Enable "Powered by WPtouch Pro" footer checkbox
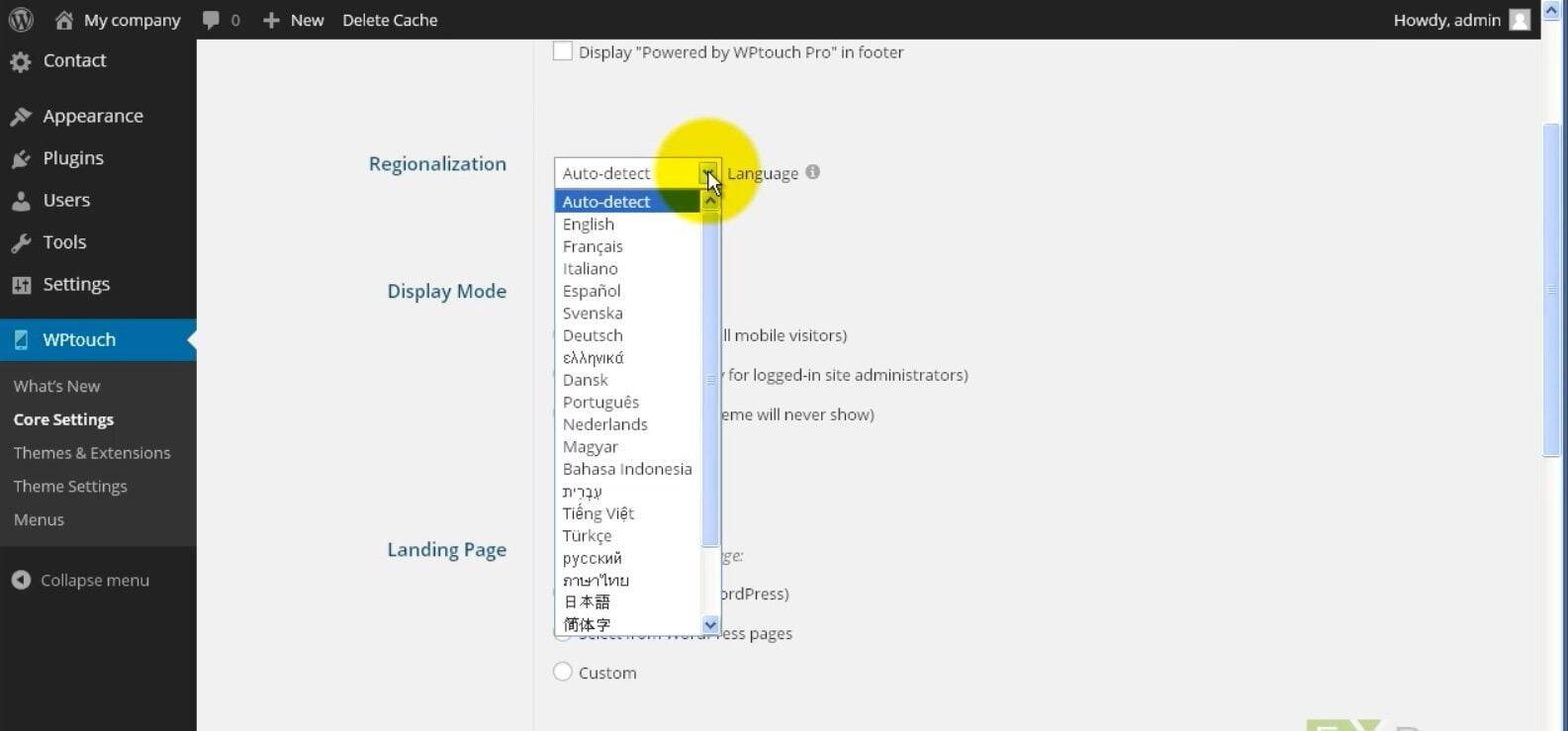The height and width of the screenshot is (731, 1568). [x=563, y=51]
